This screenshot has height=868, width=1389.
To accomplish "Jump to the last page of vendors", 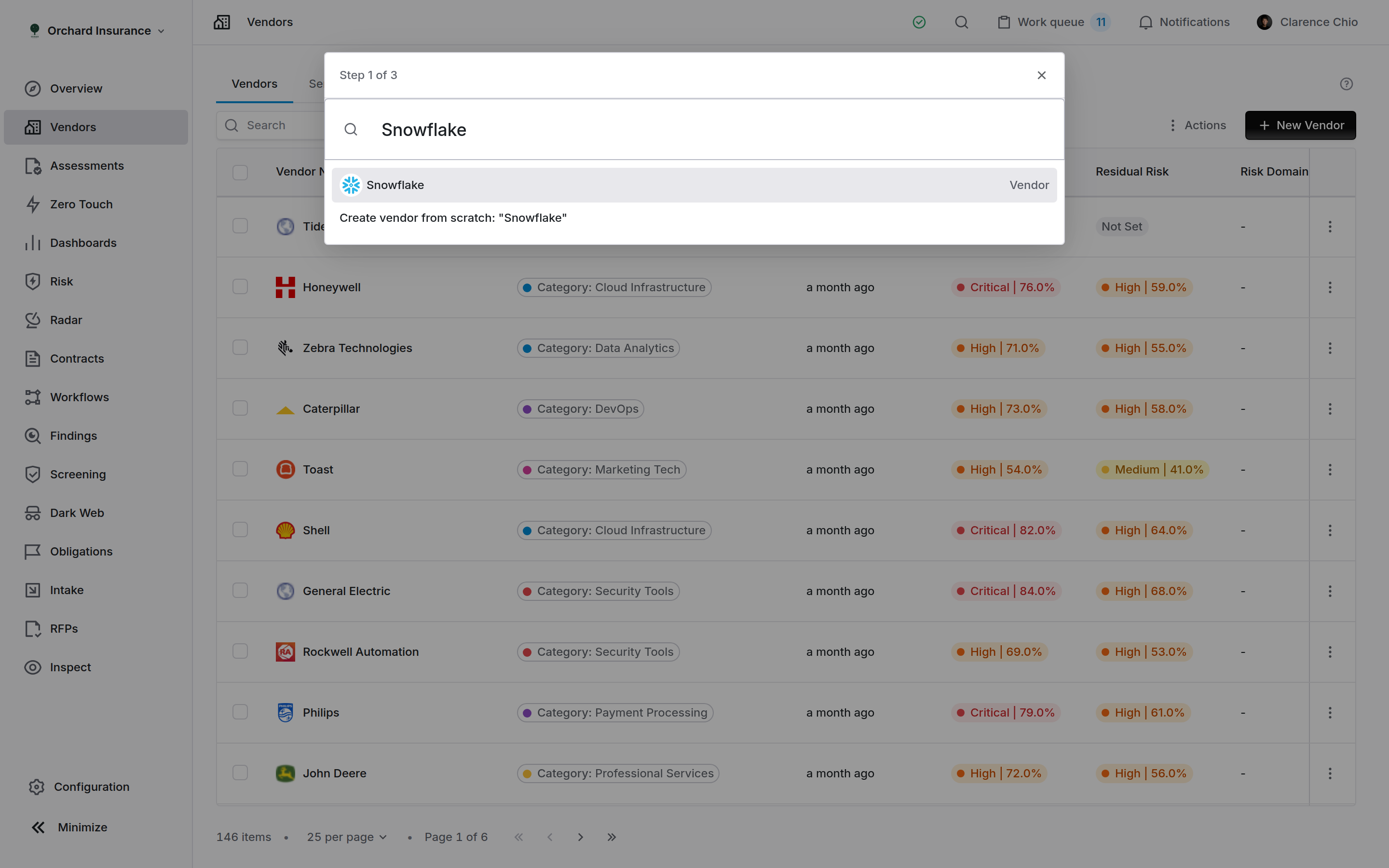I will click(611, 837).
